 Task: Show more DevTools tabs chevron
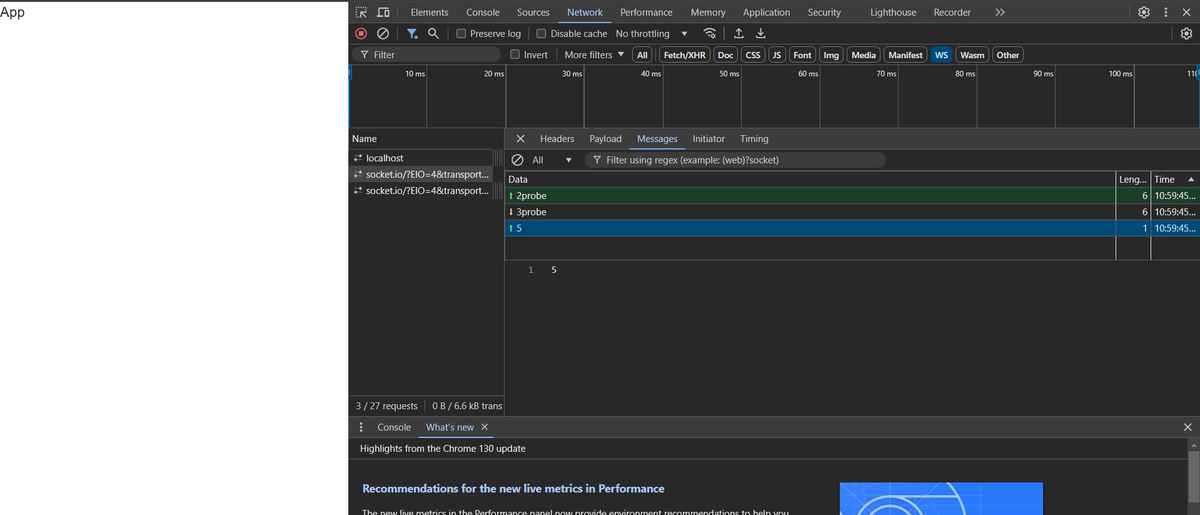coord(999,12)
